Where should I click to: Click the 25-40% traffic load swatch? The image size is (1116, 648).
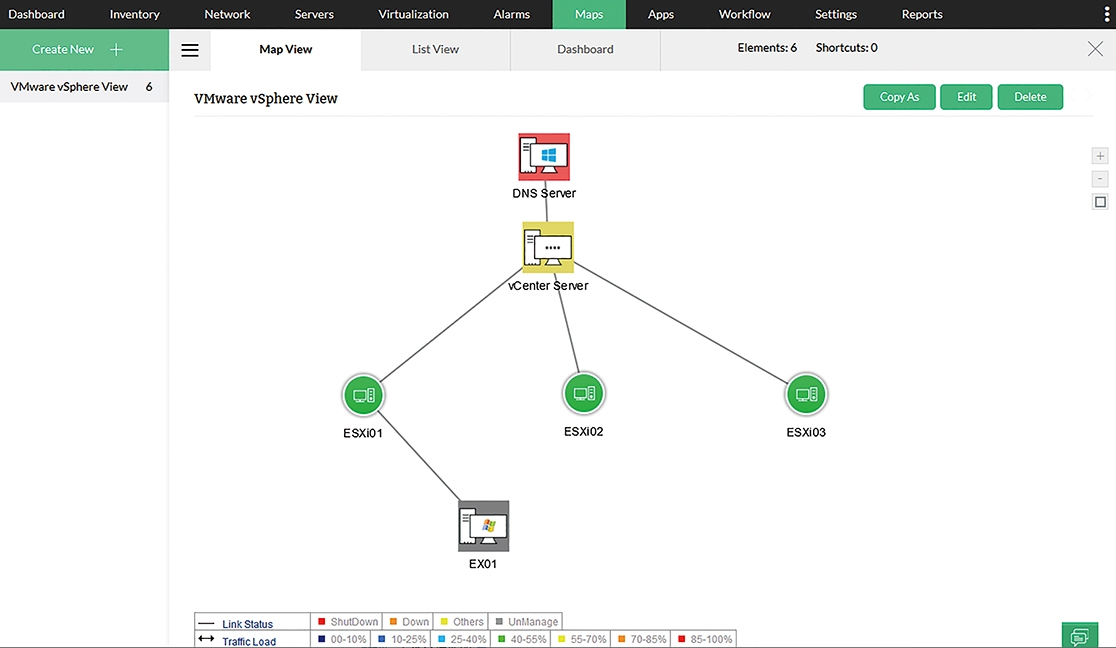441,639
